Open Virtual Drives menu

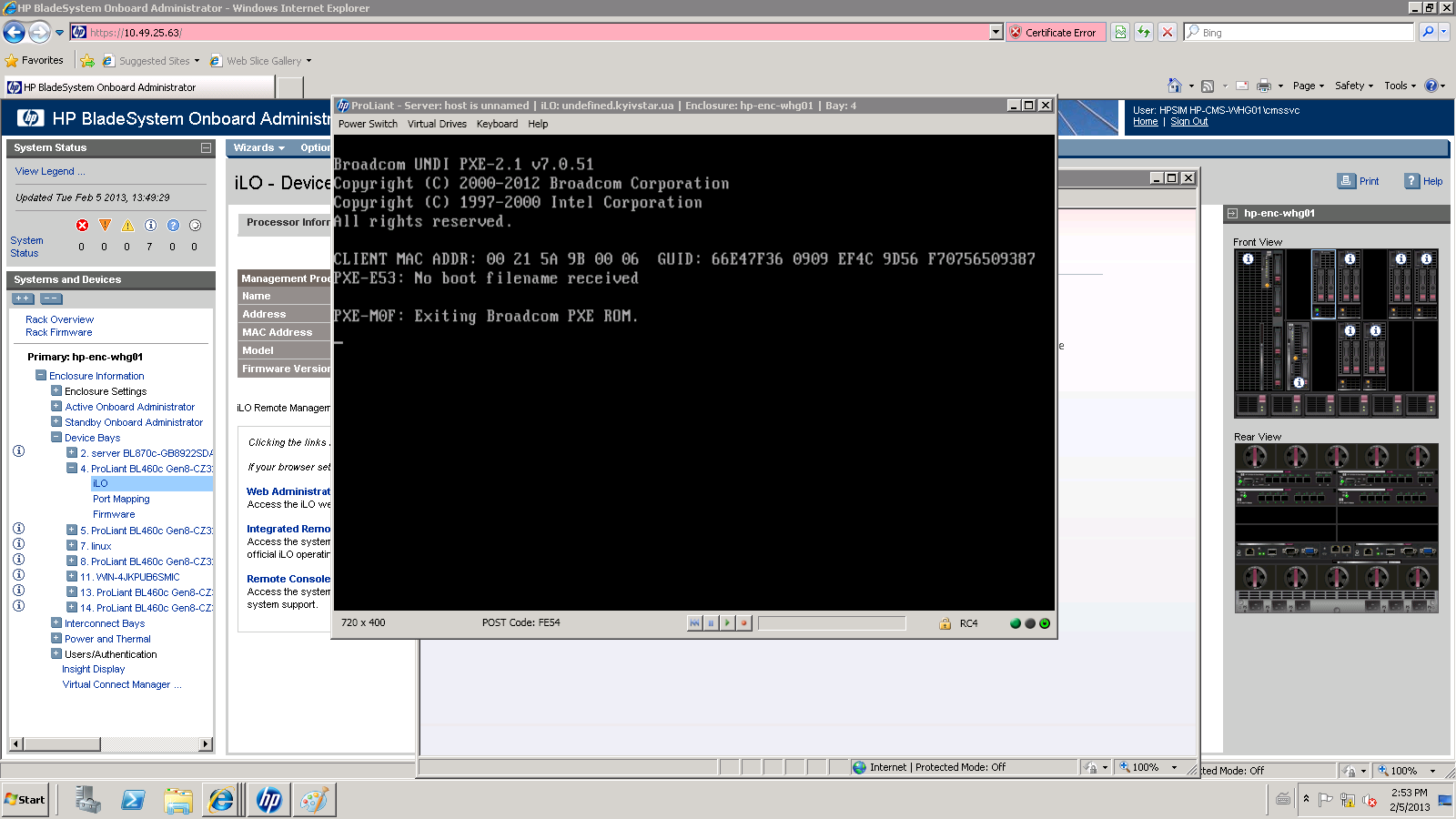point(437,124)
